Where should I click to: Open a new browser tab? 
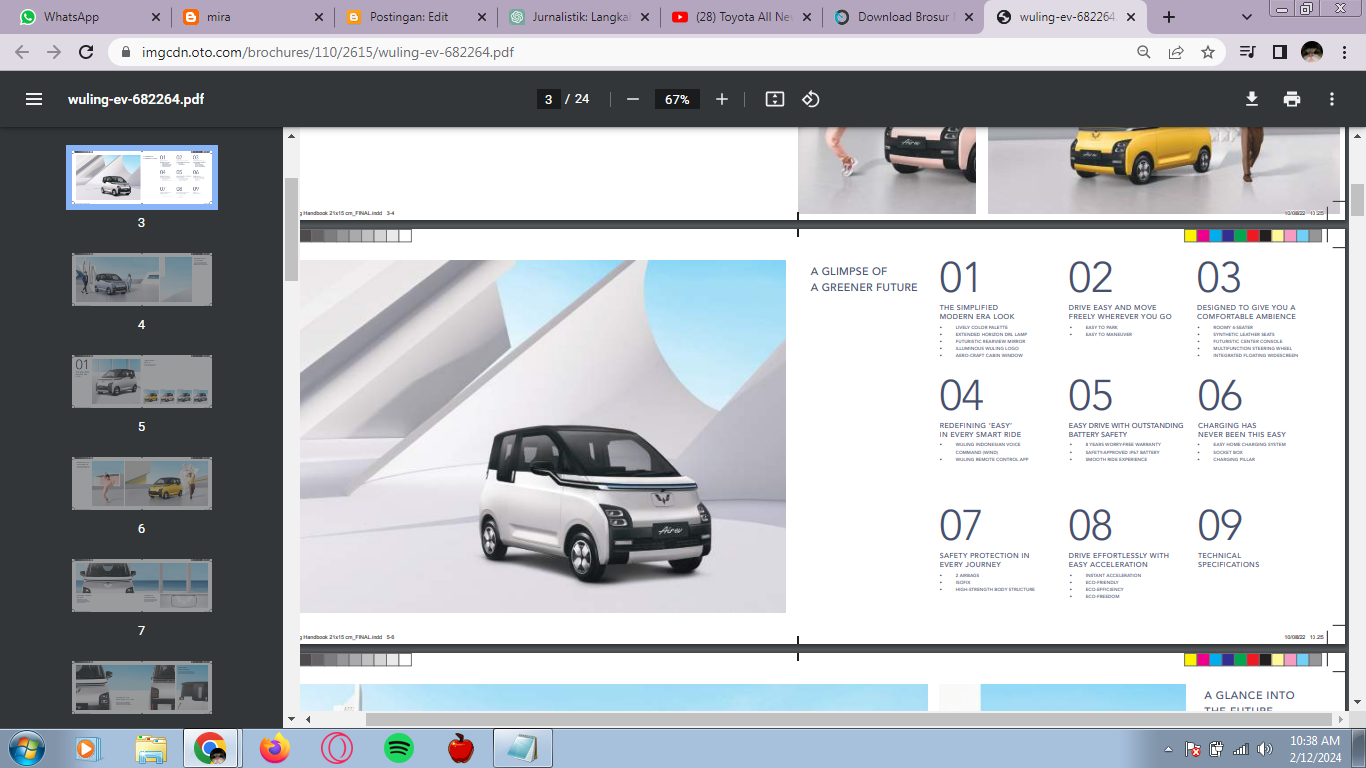(x=1169, y=17)
